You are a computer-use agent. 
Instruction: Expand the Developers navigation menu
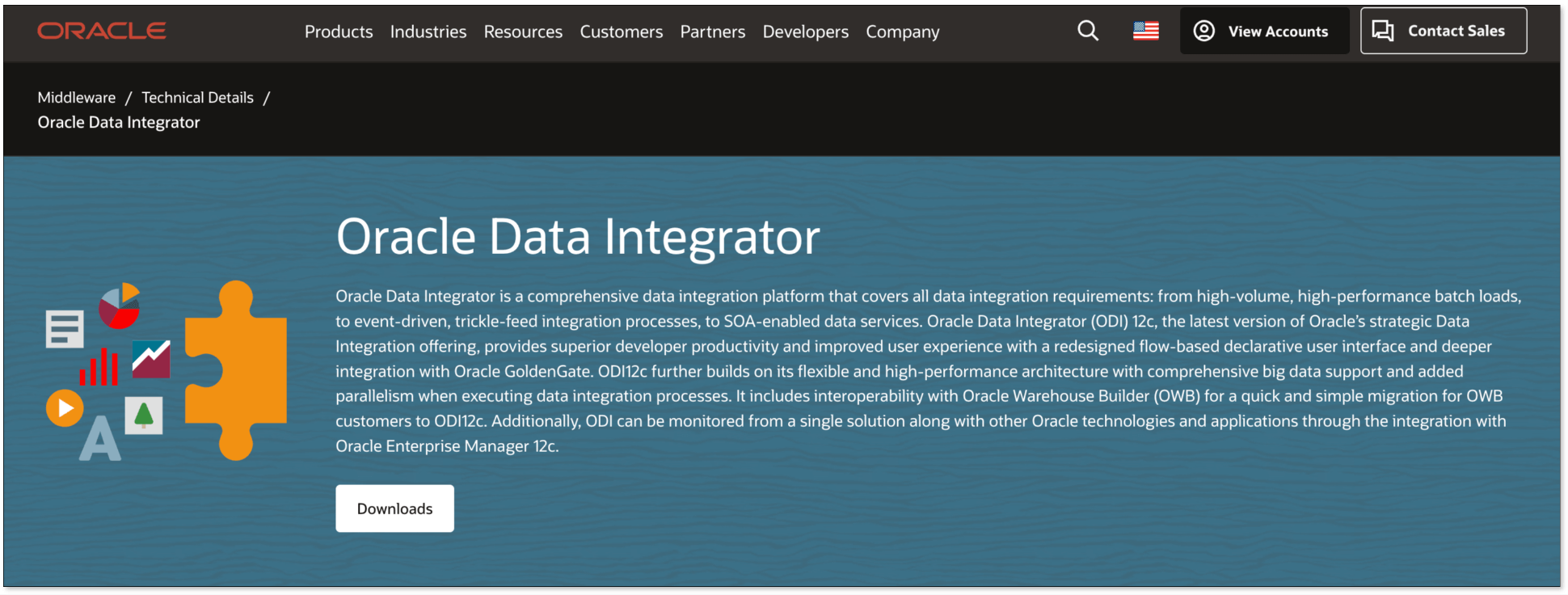point(805,32)
